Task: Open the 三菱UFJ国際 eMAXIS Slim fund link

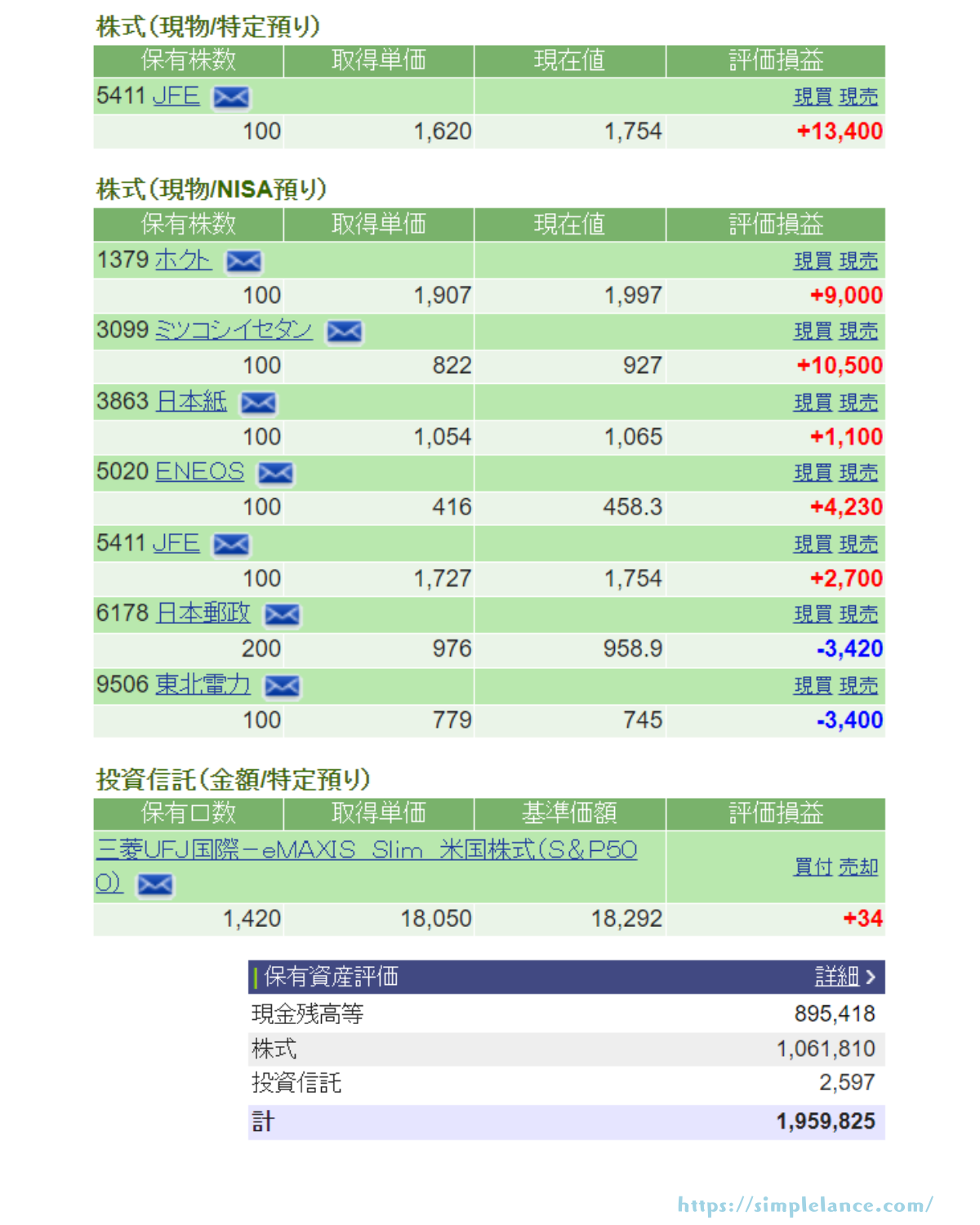Action: (x=366, y=850)
